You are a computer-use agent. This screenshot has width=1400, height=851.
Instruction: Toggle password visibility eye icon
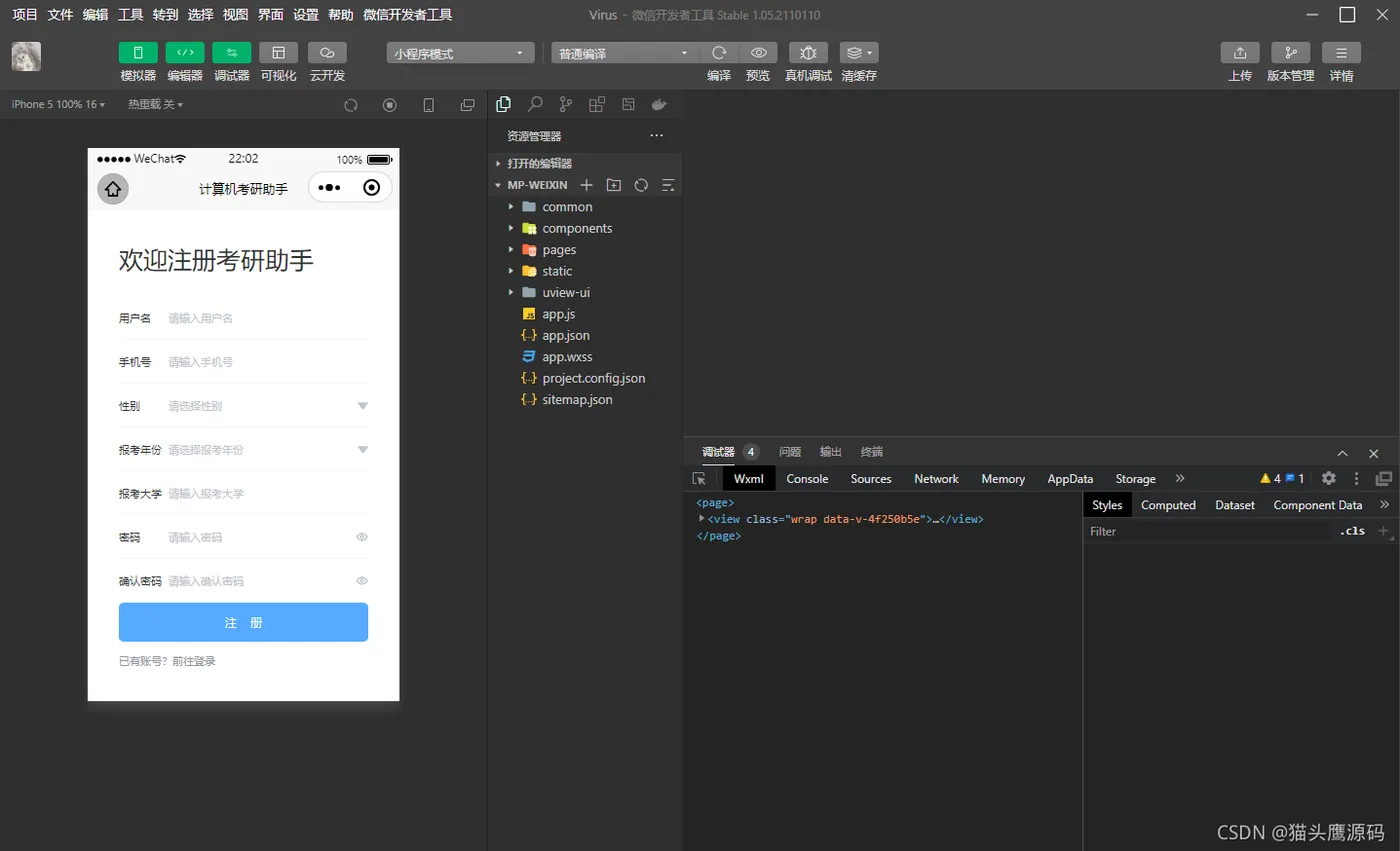[x=362, y=537]
